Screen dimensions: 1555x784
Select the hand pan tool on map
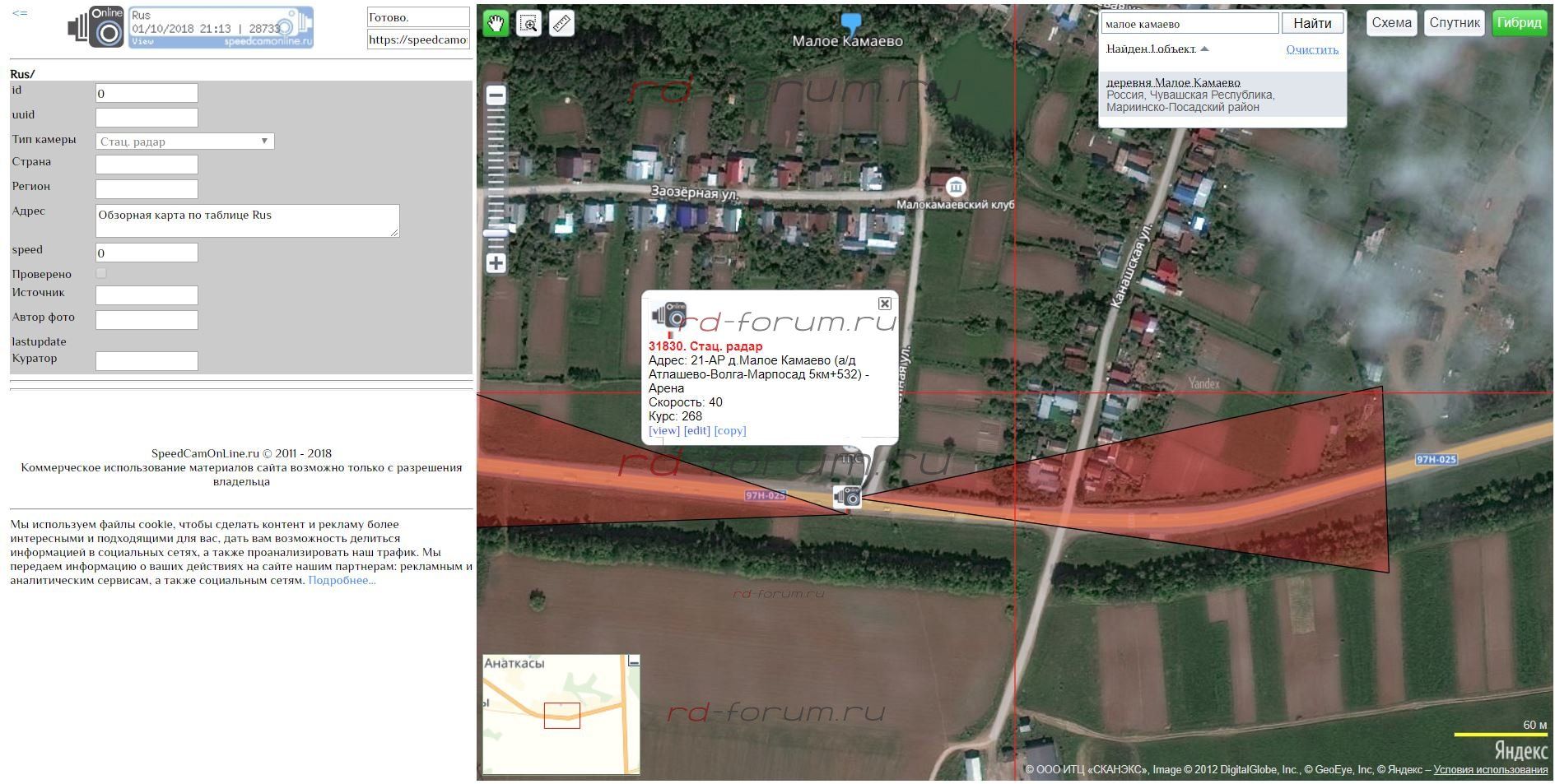click(x=496, y=23)
